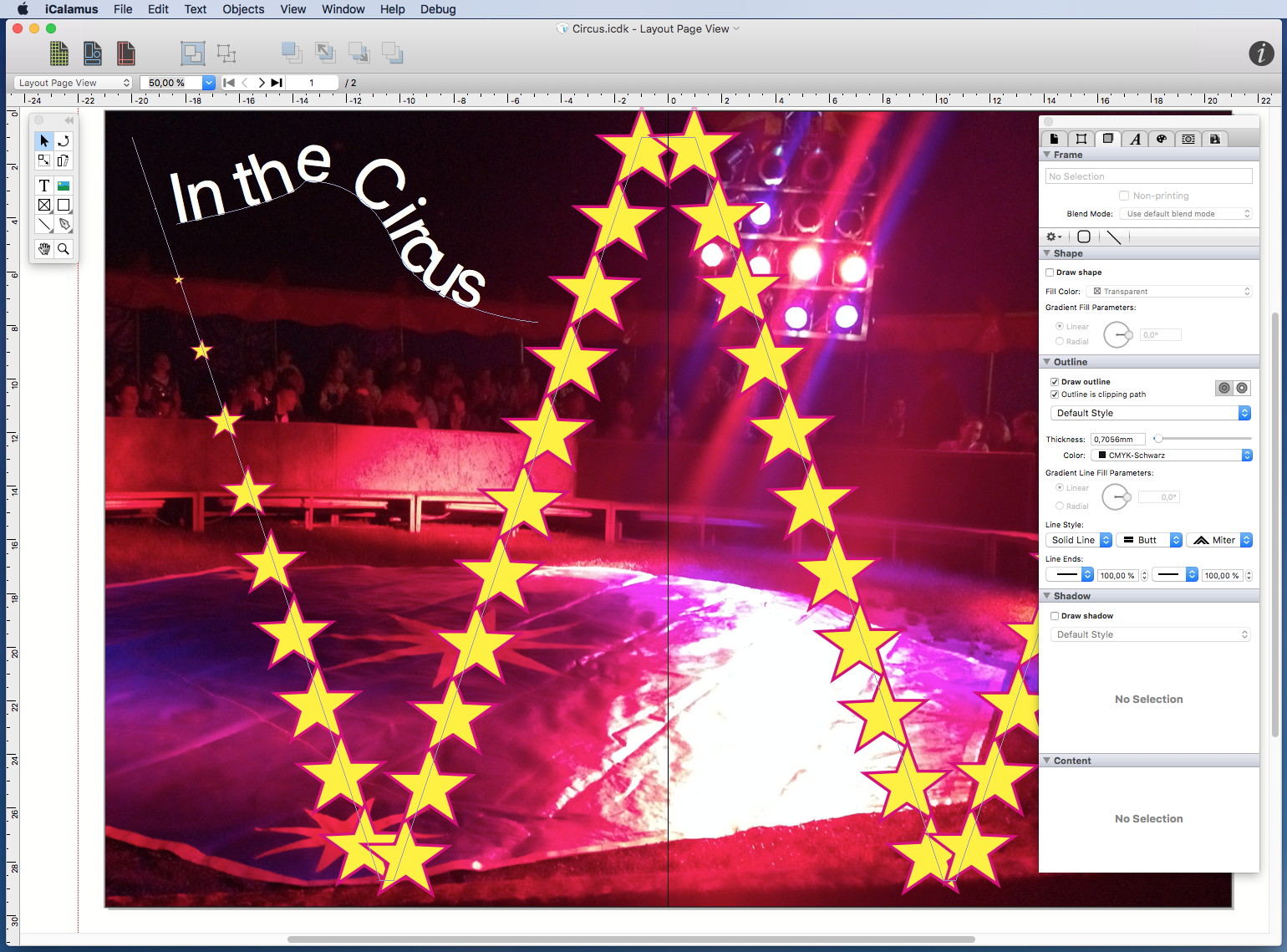Image resolution: width=1287 pixels, height=952 pixels.
Task: Open the Debug menu
Action: 438,9
